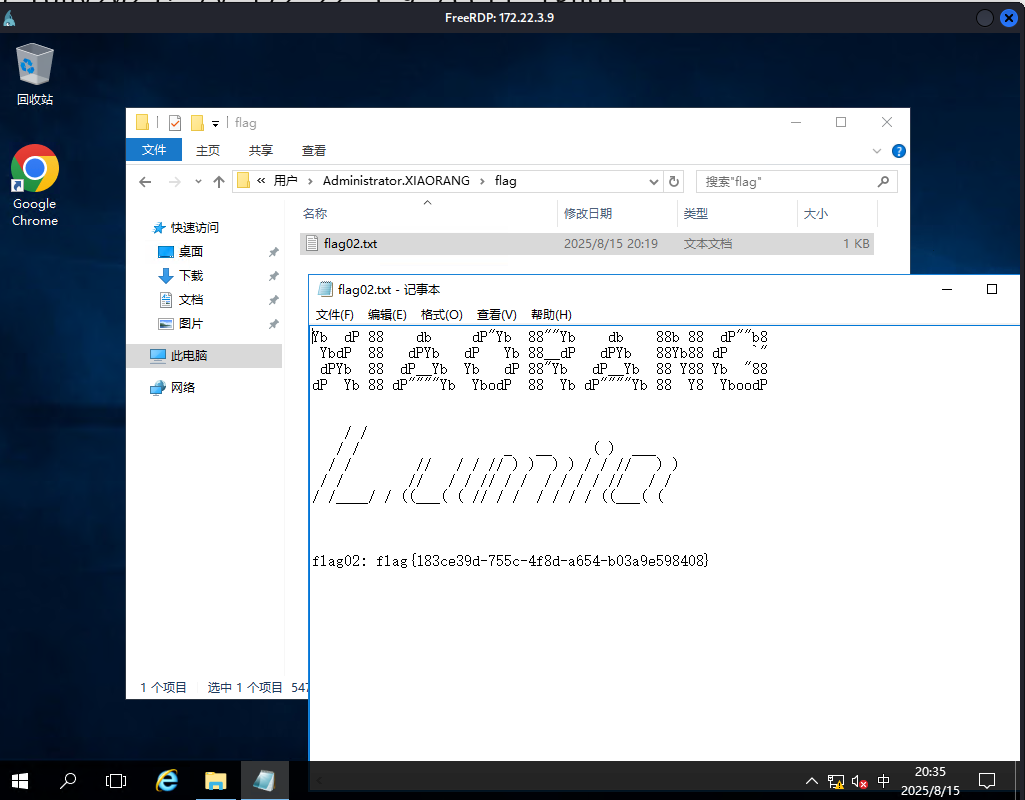1025x800 pixels.
Task: Open recent locations dropdown arrow
Action: click(198, 182)
